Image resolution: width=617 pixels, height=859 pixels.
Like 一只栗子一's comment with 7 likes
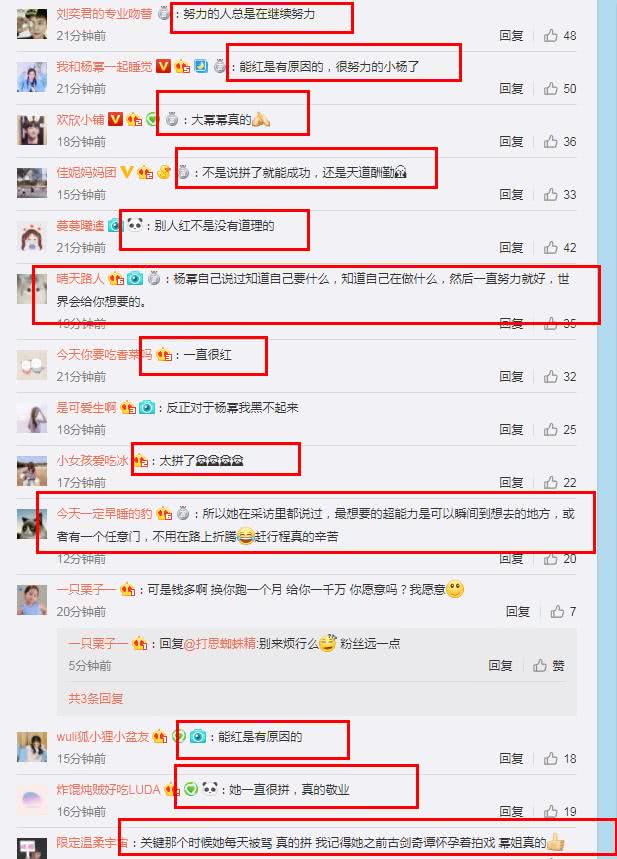(557, 611)
